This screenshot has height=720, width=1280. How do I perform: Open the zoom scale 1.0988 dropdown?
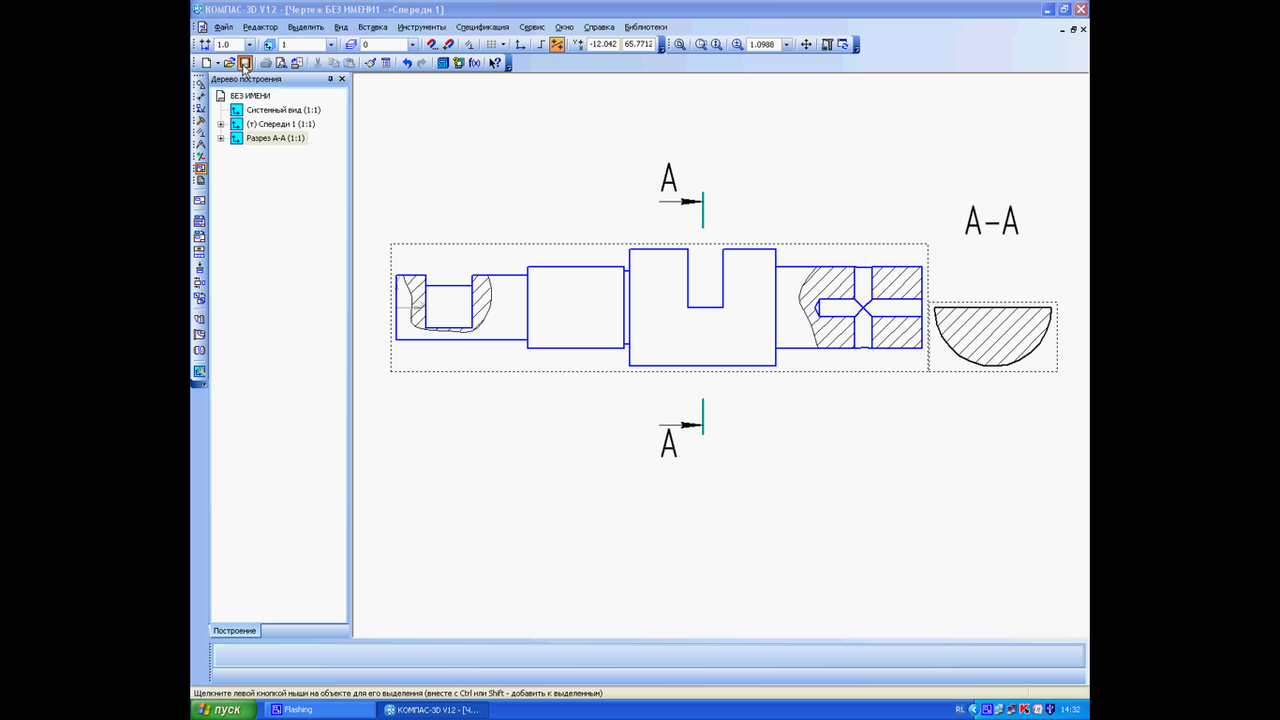point(787,45)
